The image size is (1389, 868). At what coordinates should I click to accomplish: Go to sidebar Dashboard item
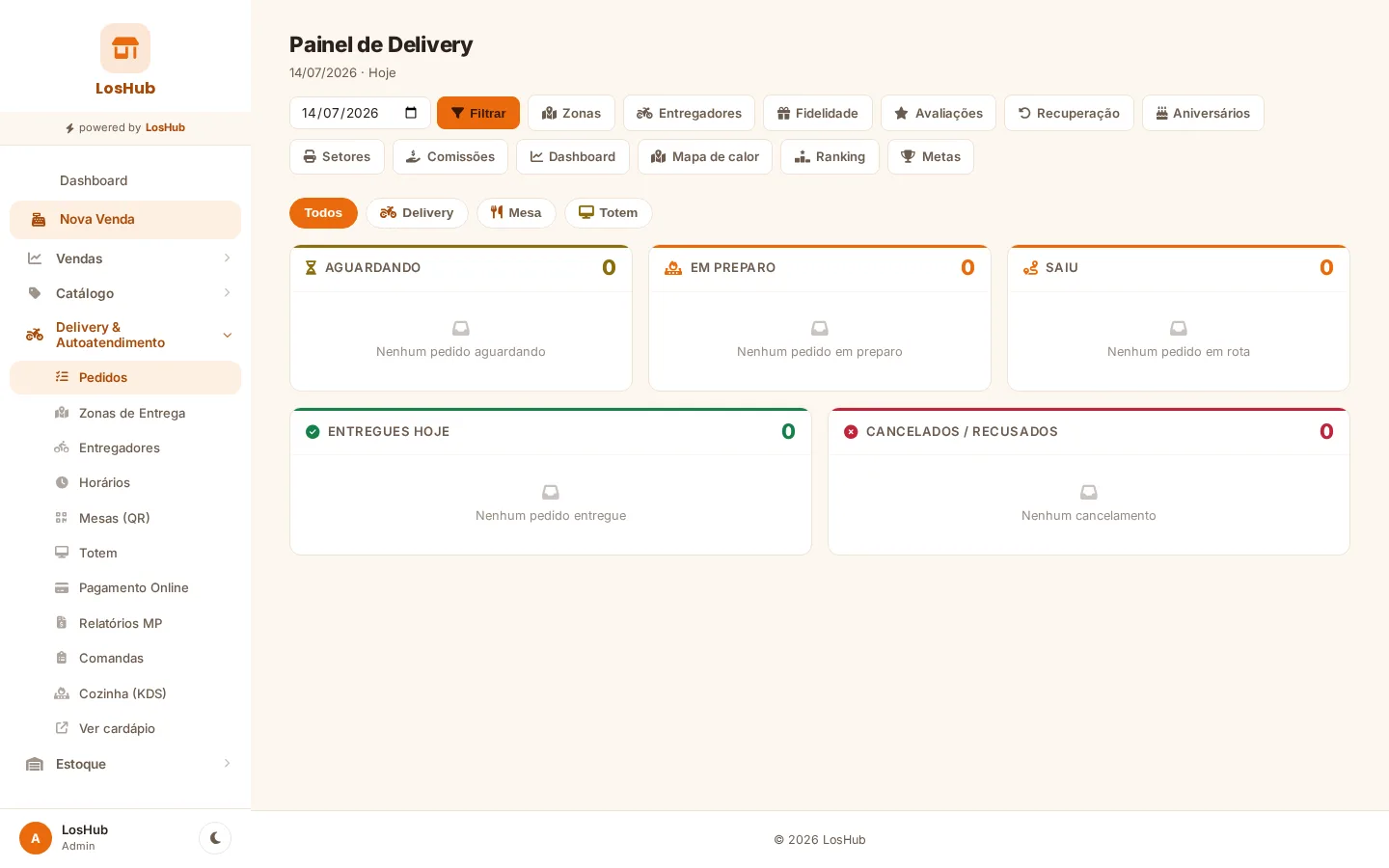(x=125, y=180)
